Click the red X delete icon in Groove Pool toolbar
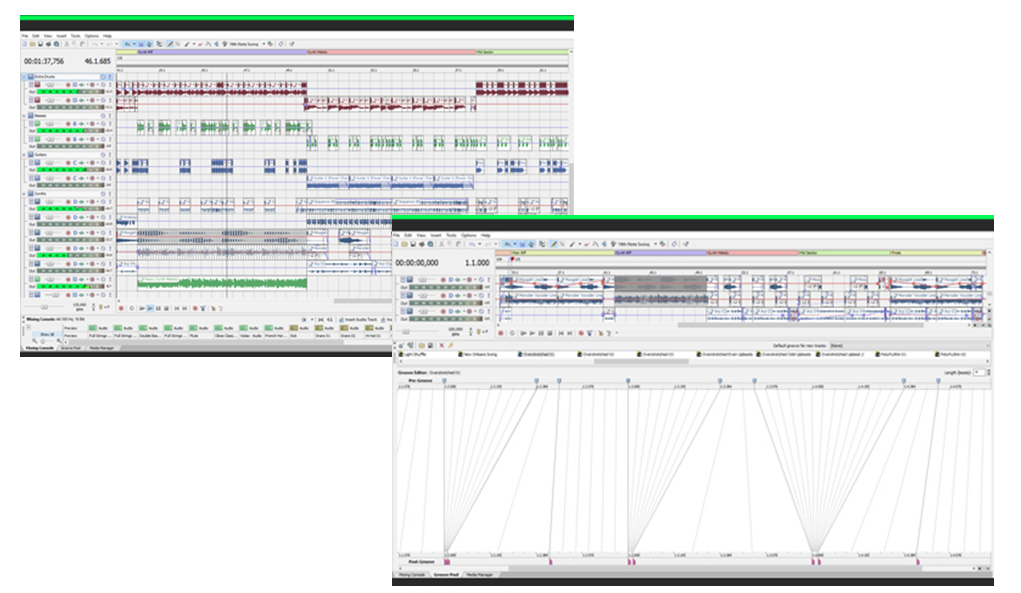 pos(441,346)
